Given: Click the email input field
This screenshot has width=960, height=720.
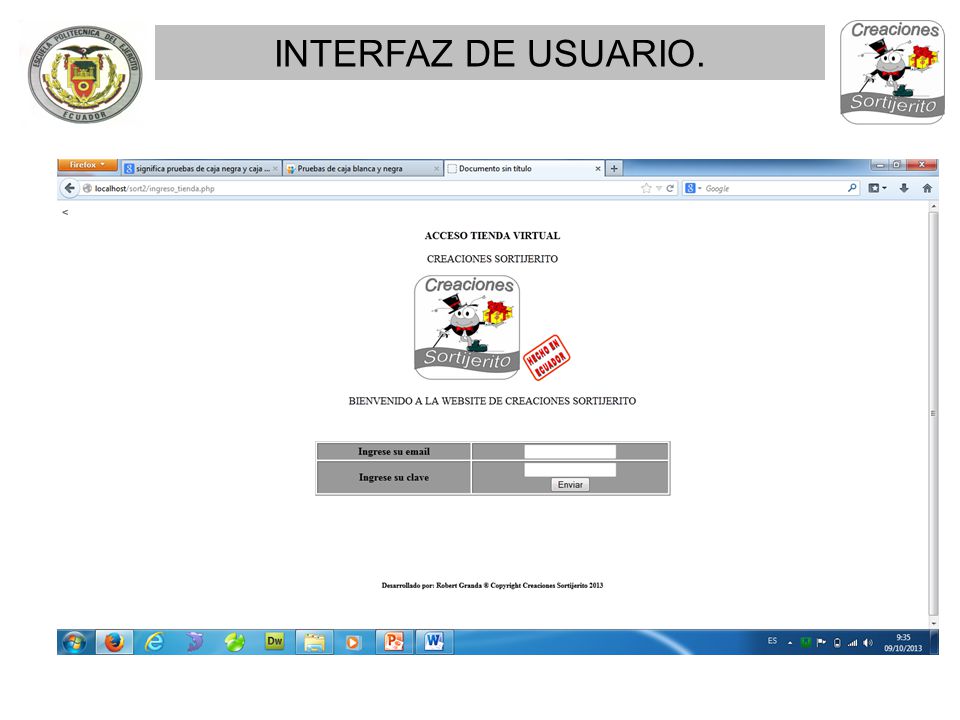Looking at the screenshot, I should click(x=570, y=452).
